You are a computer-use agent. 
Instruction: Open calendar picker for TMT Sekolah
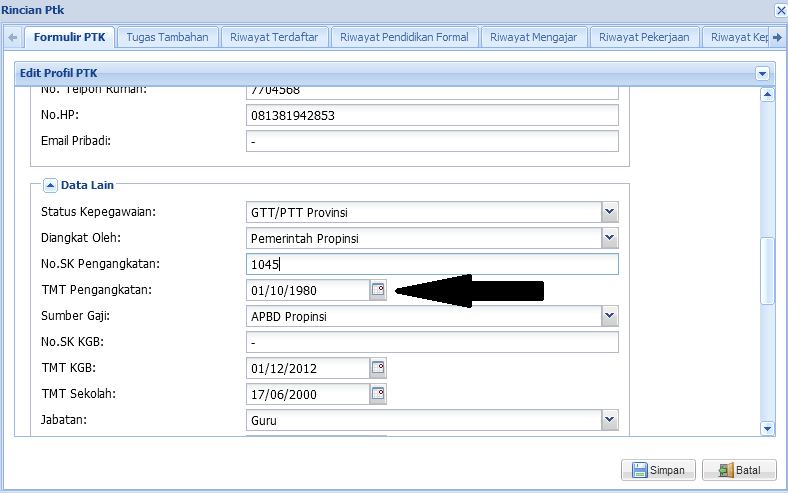(378, 394)
